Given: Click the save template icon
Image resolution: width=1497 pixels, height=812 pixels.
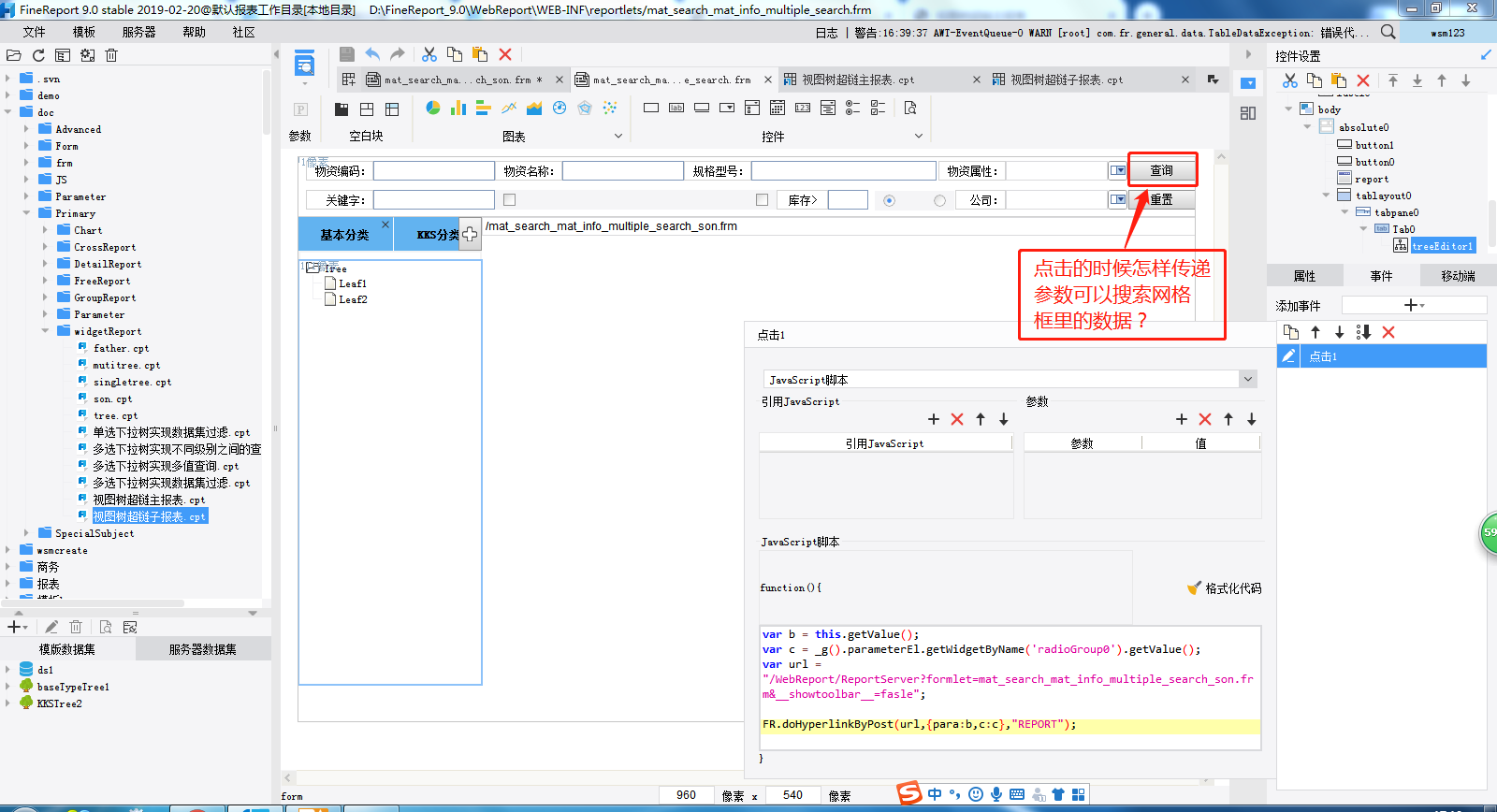Looking at the screenshot, I should [x=346, y=54].
